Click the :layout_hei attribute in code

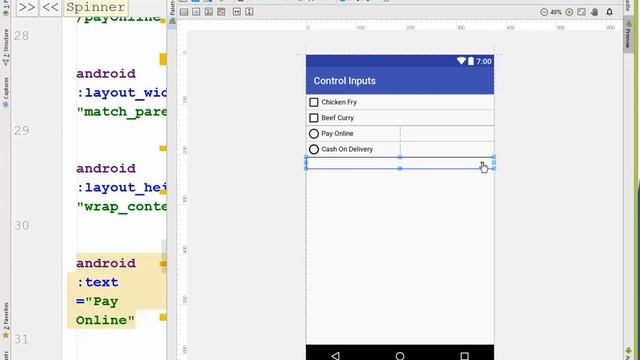pos(121,187)
